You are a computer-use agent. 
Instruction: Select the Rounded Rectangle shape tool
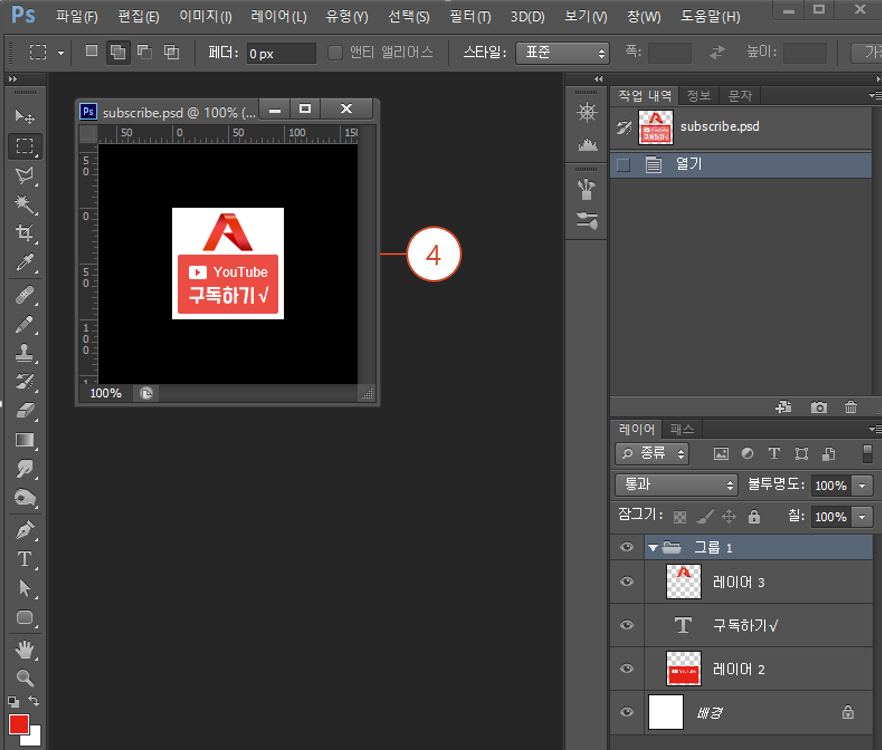(x=24, y=617)
